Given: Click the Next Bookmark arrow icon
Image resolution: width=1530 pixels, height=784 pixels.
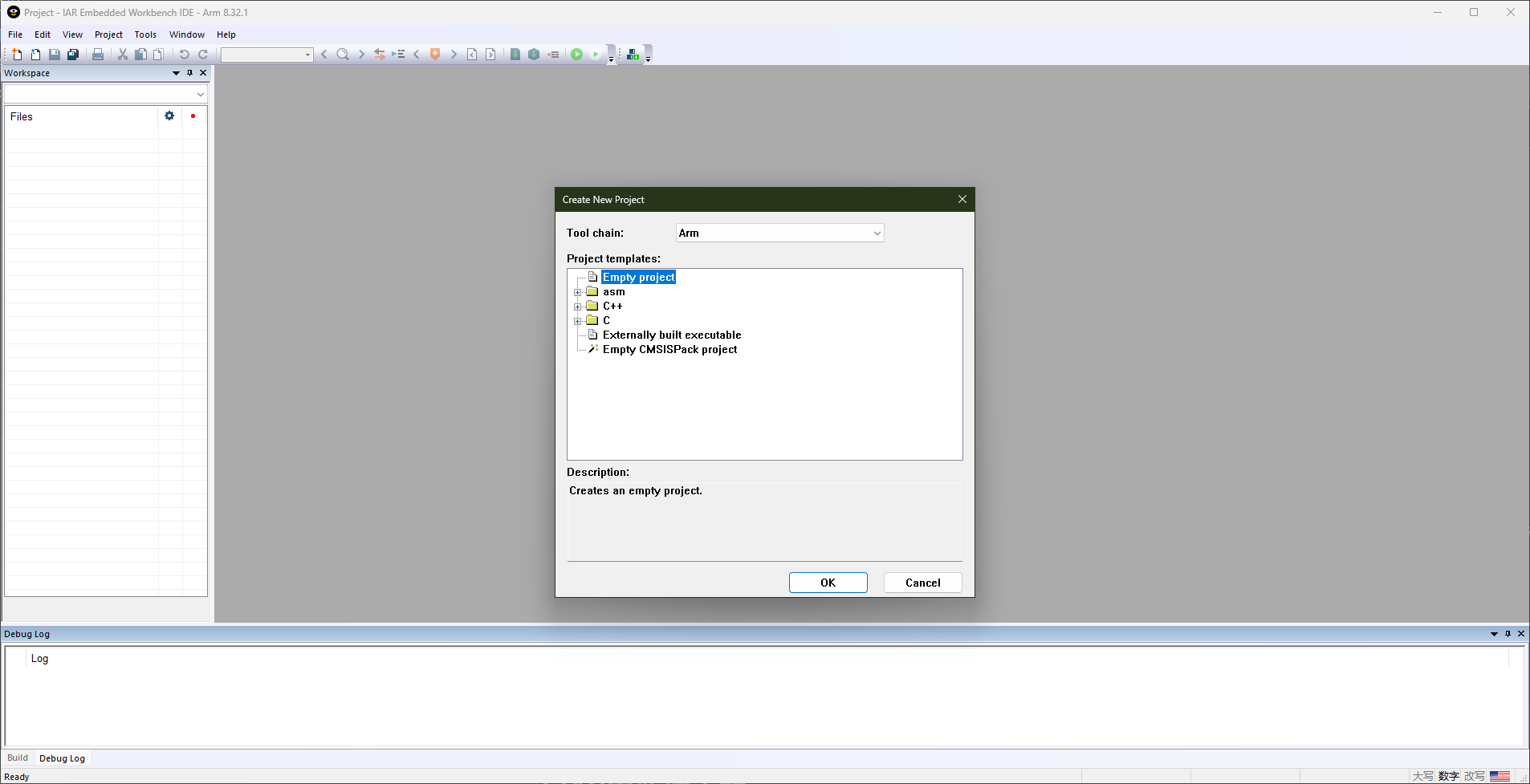Looking at the screenshot, I should tap(454, 55).
